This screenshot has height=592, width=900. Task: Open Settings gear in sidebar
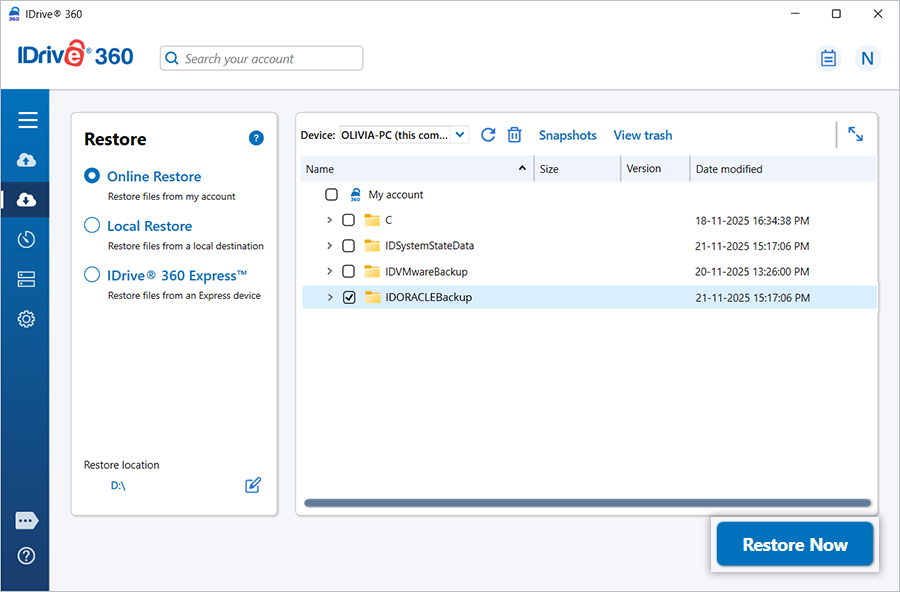[27, 319]
